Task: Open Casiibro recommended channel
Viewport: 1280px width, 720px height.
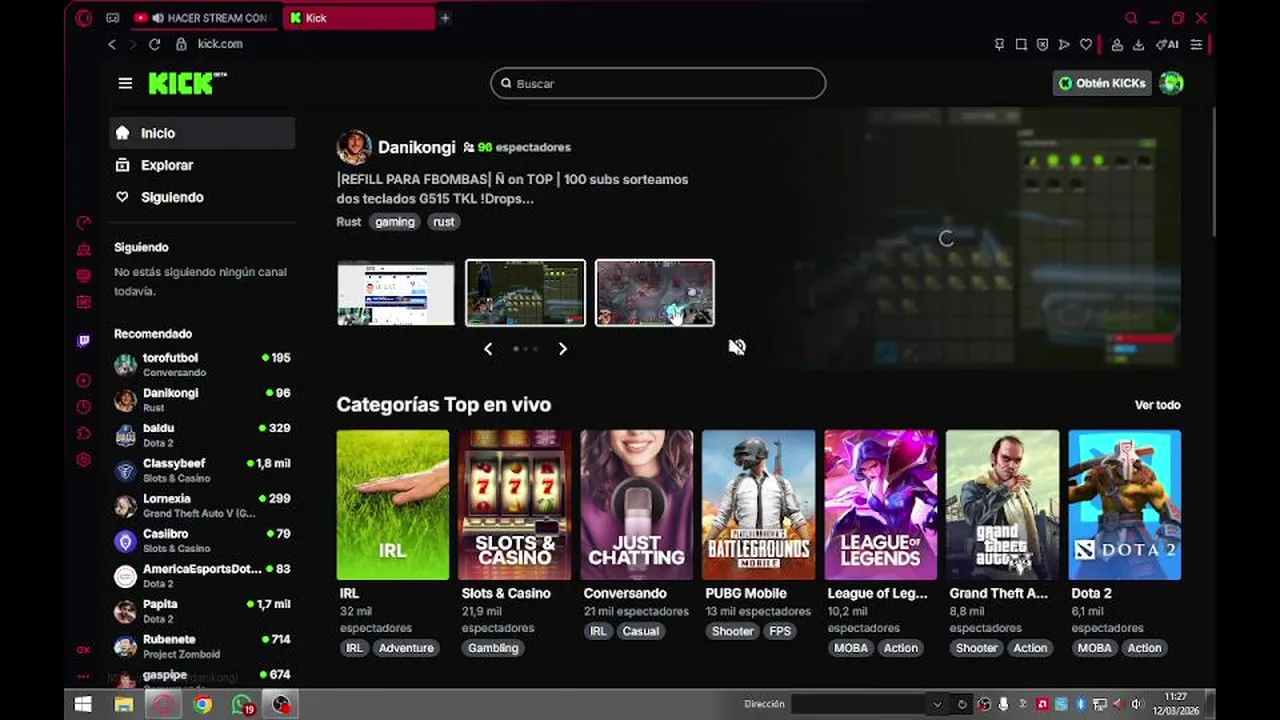Action: (x=202, y=540)
